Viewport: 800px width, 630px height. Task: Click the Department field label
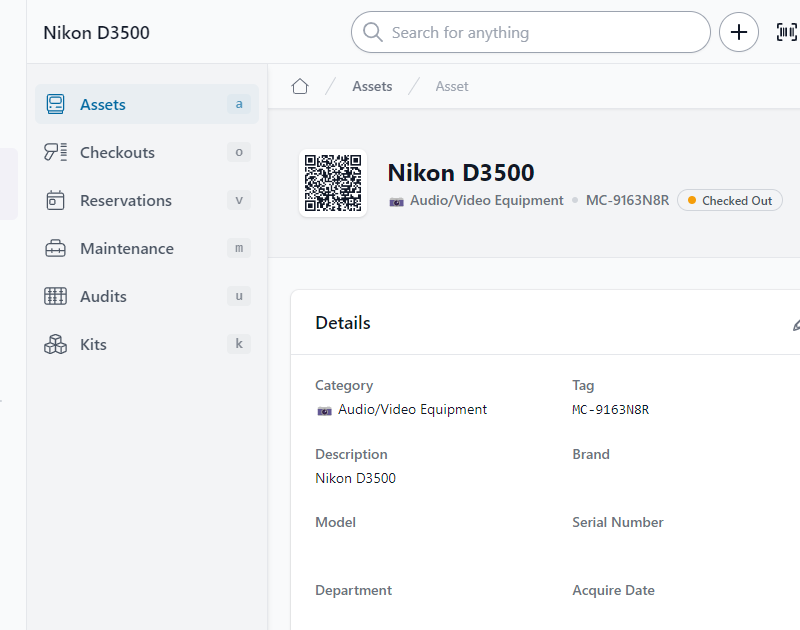[354, 590]
